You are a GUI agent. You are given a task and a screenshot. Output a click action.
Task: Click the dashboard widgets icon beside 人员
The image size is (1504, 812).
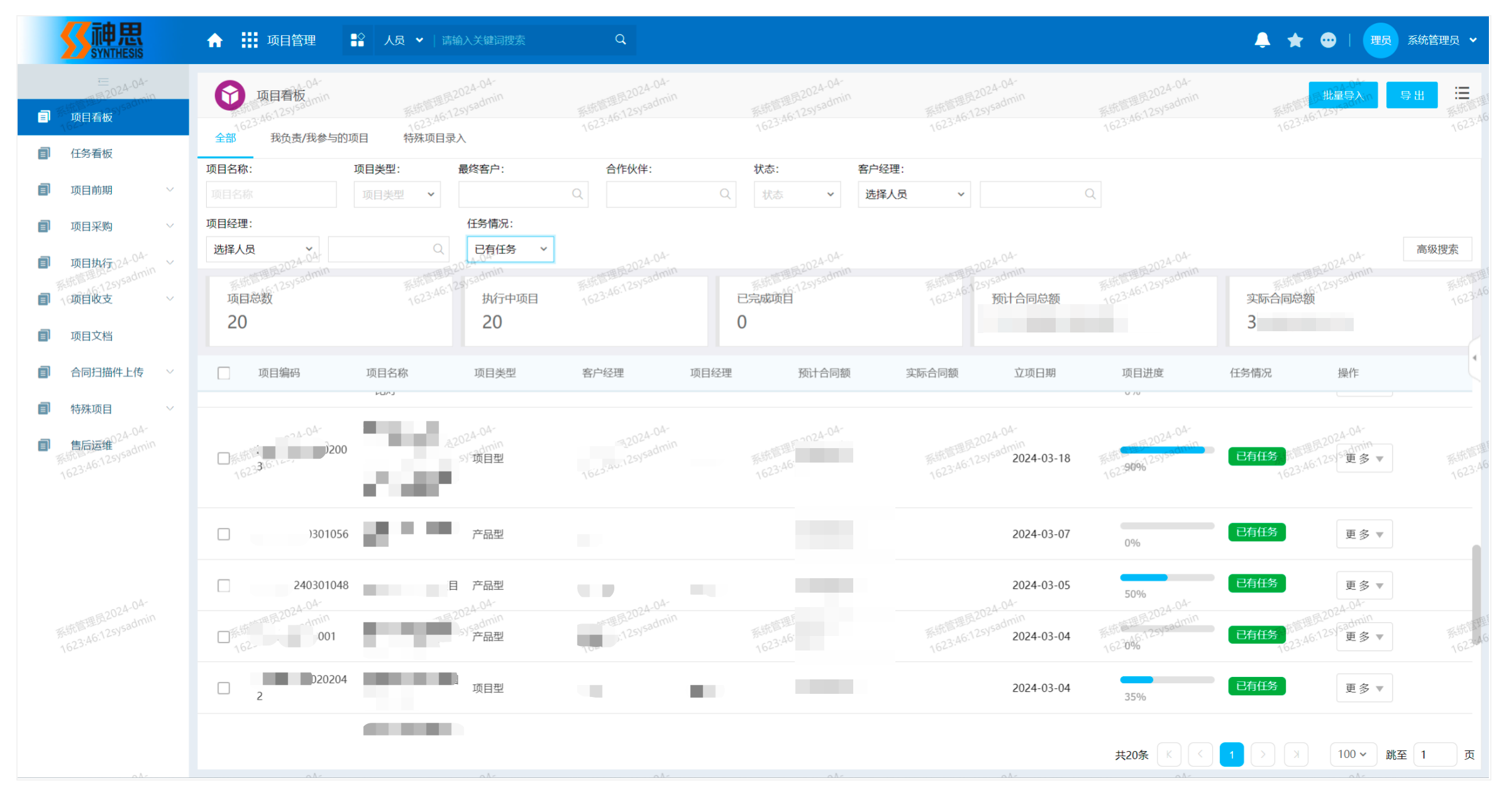click(358, 40)
